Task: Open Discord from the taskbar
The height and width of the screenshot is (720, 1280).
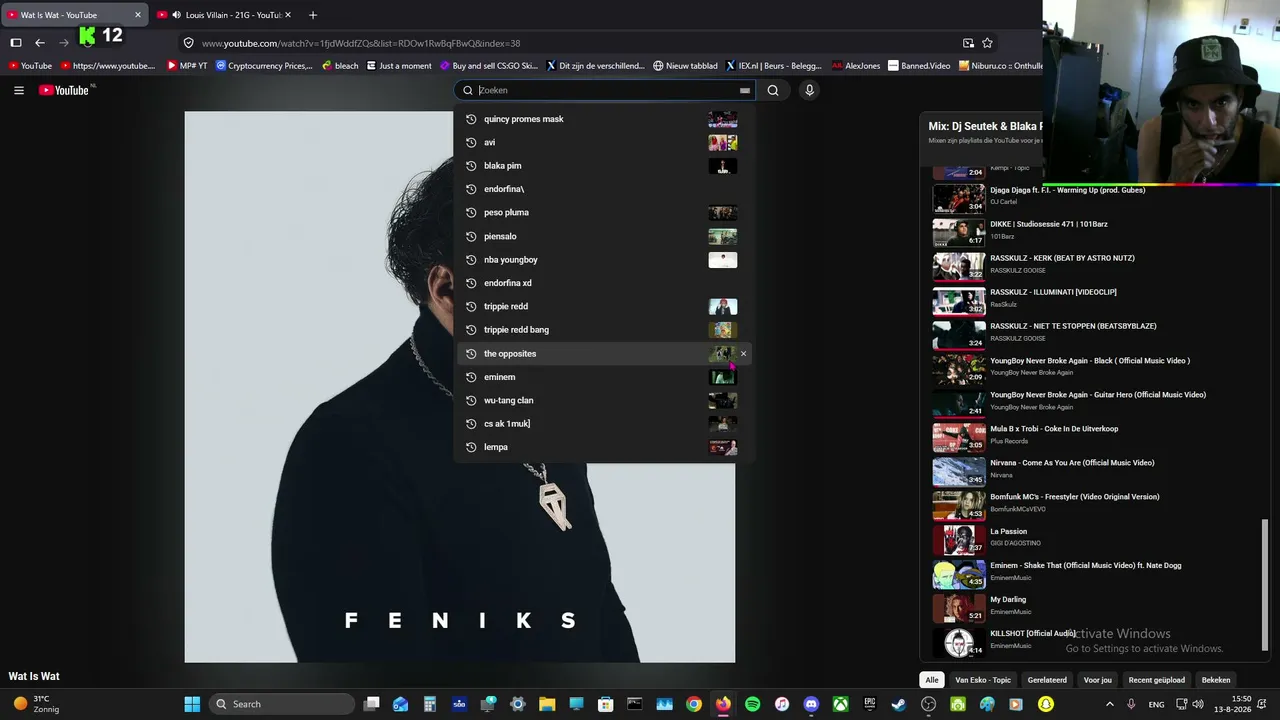Action: point(811,704)
